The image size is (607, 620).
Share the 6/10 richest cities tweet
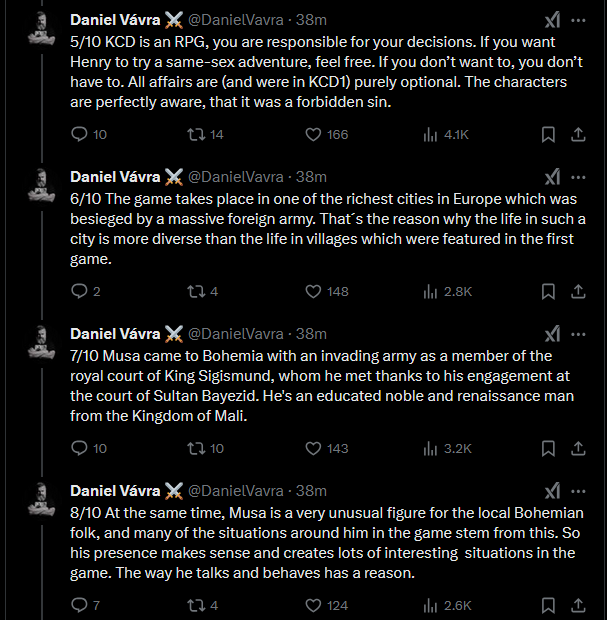coord(578,291)
